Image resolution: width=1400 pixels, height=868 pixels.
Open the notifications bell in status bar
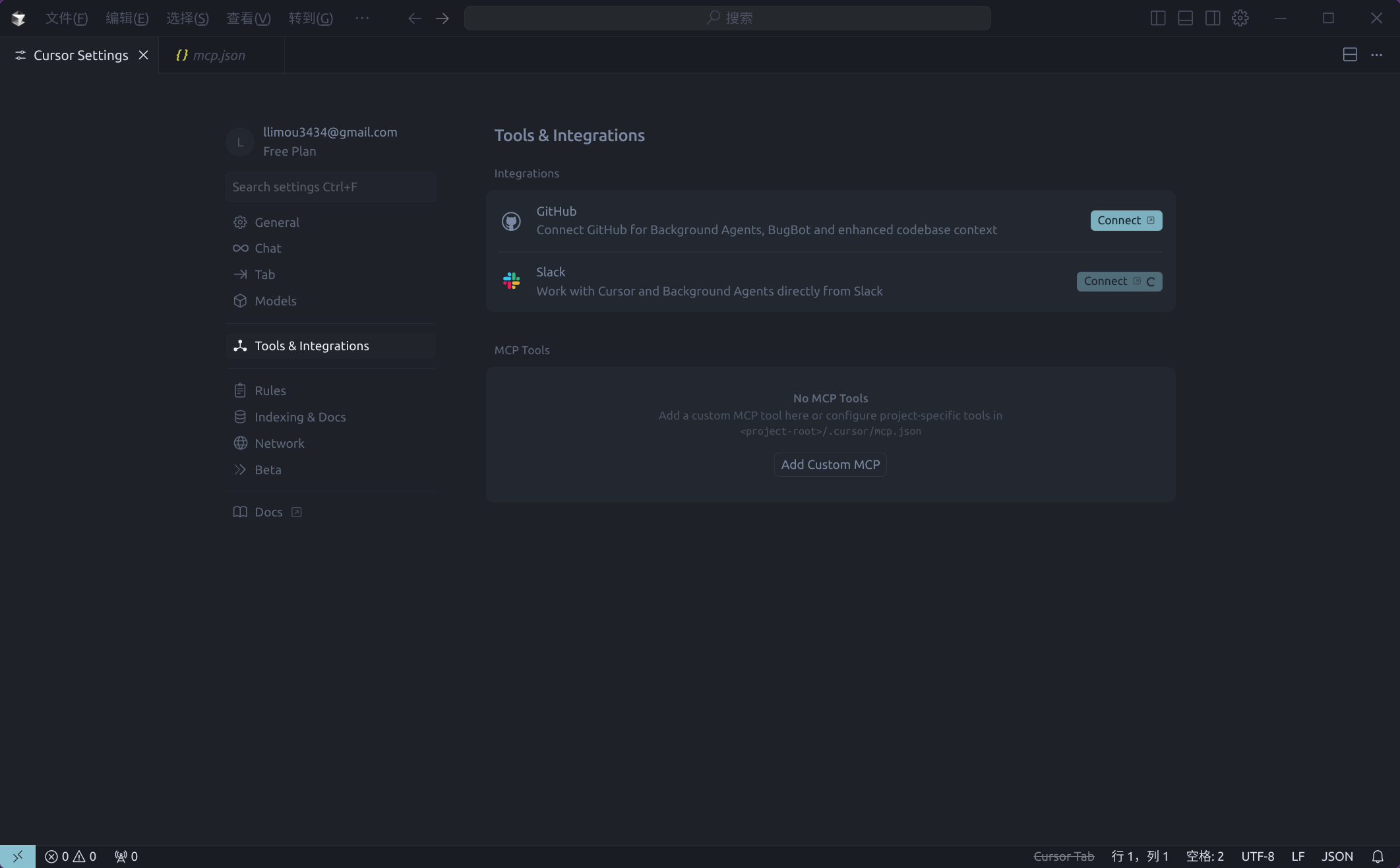click(x=1378, y=856)
